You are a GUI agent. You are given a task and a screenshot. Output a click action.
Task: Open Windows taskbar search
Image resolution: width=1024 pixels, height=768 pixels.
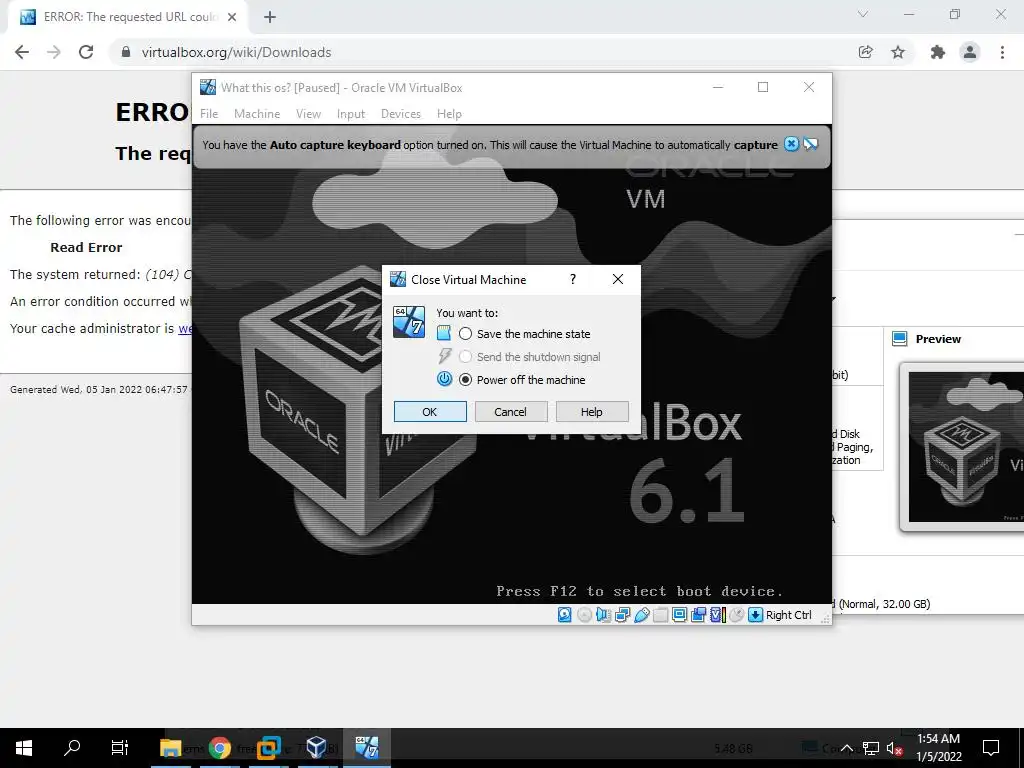click(x=72, y=748)
